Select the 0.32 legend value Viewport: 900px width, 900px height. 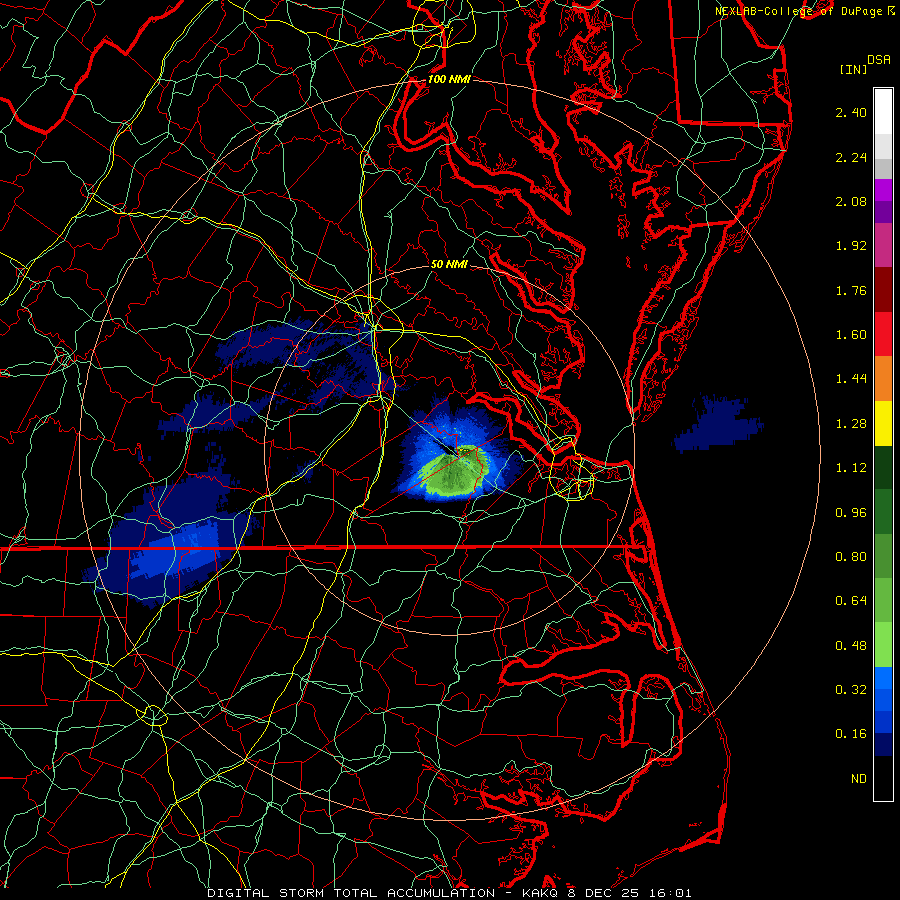(x=851, y=690)
